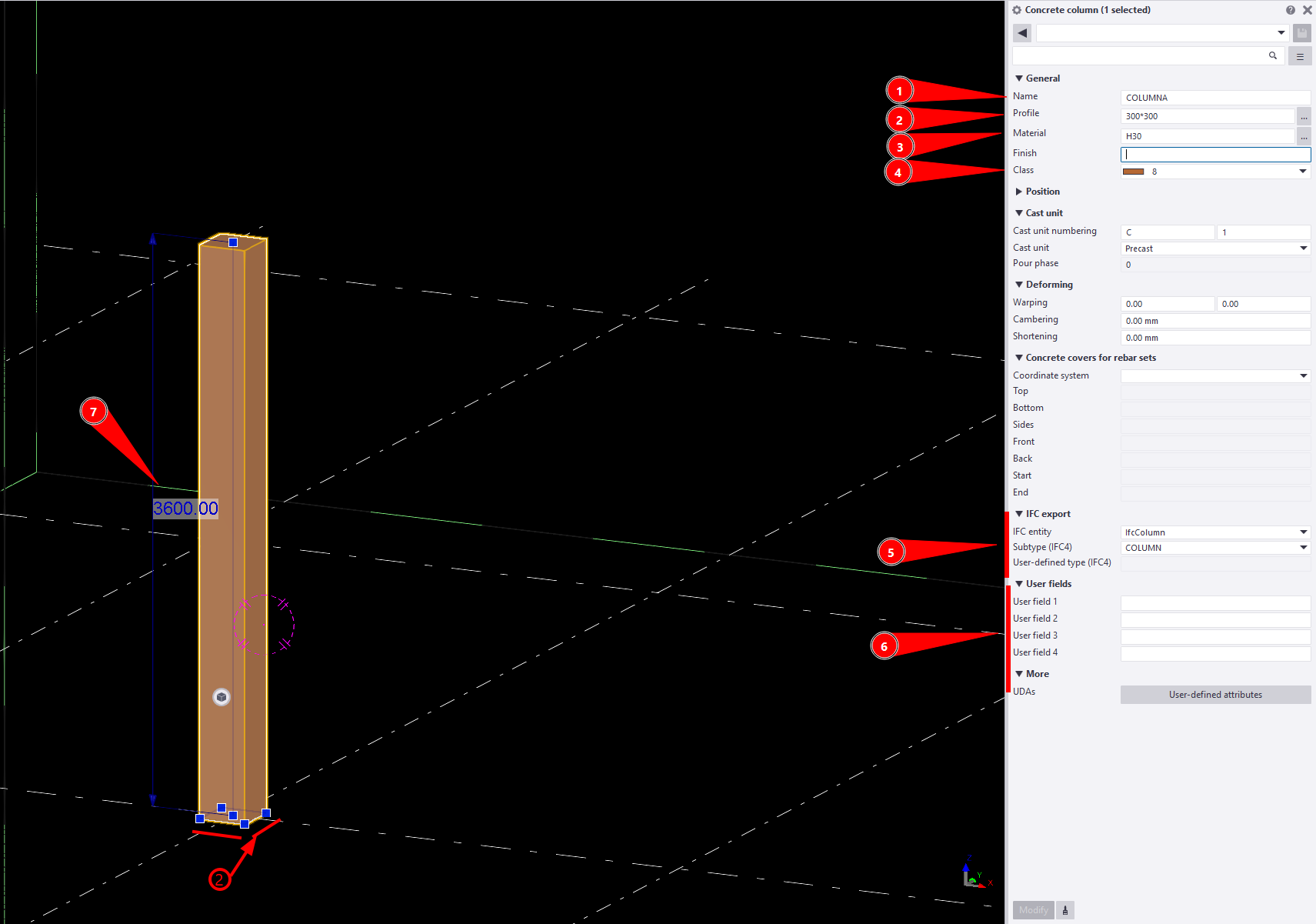The height and width of the screenshot is (924, 1316).
Task: Click the User-defined attributes button
Action: click(1215, 695)
